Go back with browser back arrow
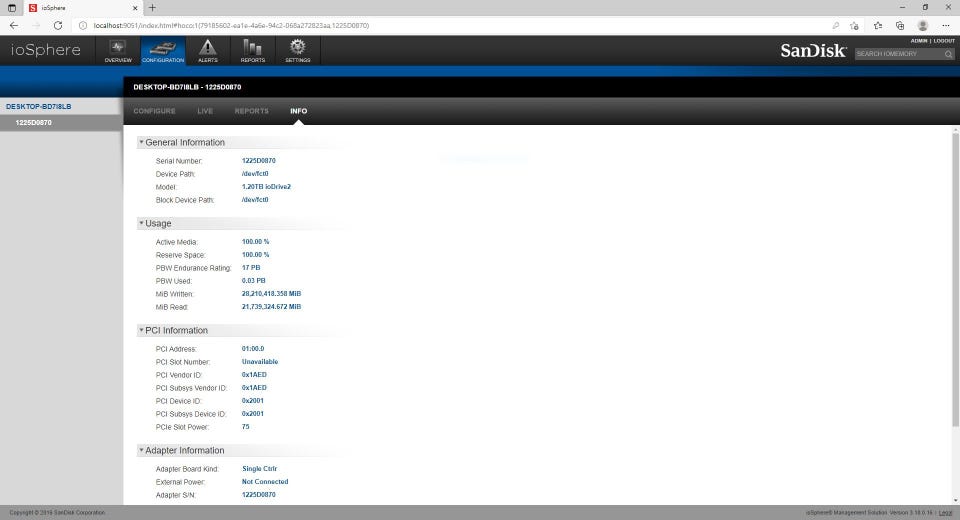960x520 pixels. tap(14, 25)
